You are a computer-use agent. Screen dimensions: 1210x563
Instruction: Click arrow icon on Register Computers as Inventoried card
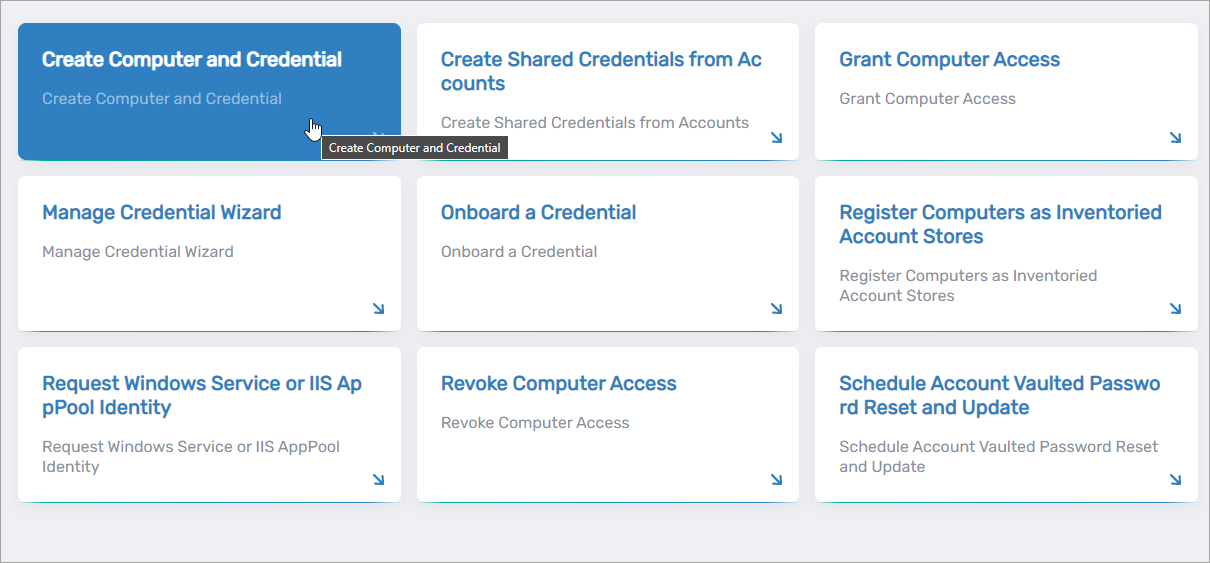click(x=1175, y=309)
